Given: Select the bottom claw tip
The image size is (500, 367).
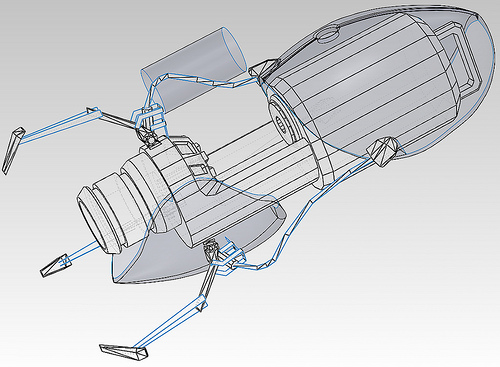Looking at the screenshot, I should [x=124, y=352].
